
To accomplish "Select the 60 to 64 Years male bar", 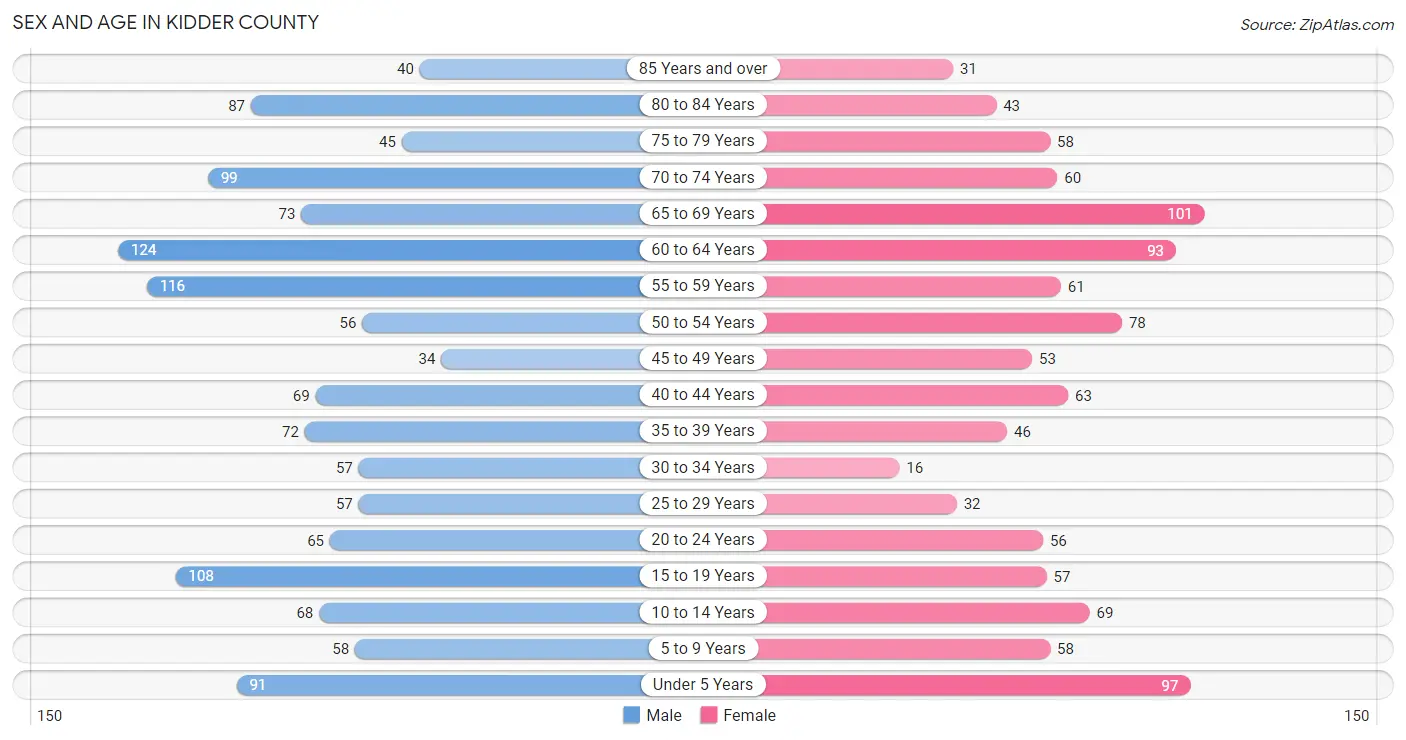I will tap(379, 250).
